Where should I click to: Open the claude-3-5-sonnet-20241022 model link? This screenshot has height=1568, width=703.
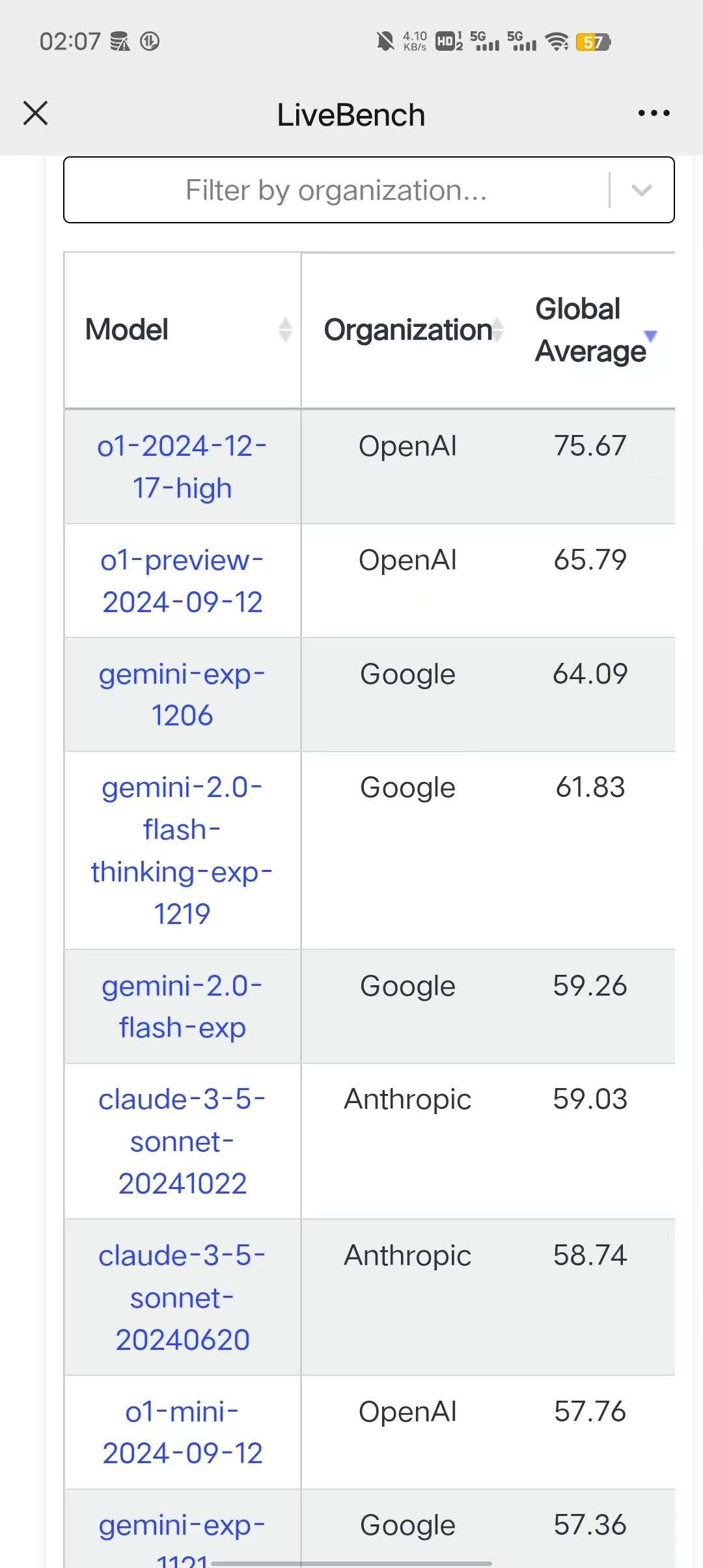pyautogui.click(x=182, y=1141)
